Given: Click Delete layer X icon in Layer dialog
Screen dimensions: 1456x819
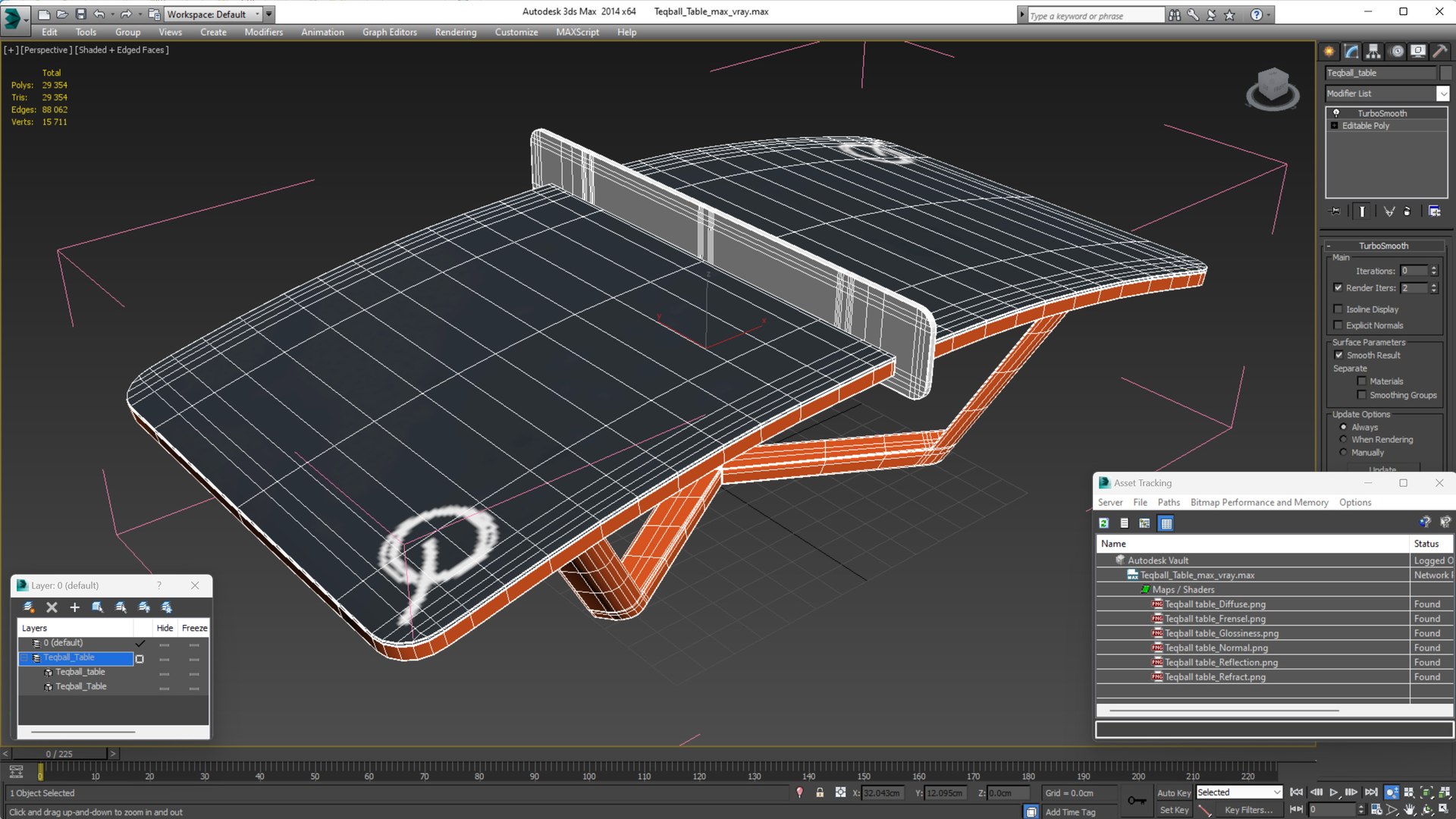Looking at the screenshot, I should [x=52, y=607].
